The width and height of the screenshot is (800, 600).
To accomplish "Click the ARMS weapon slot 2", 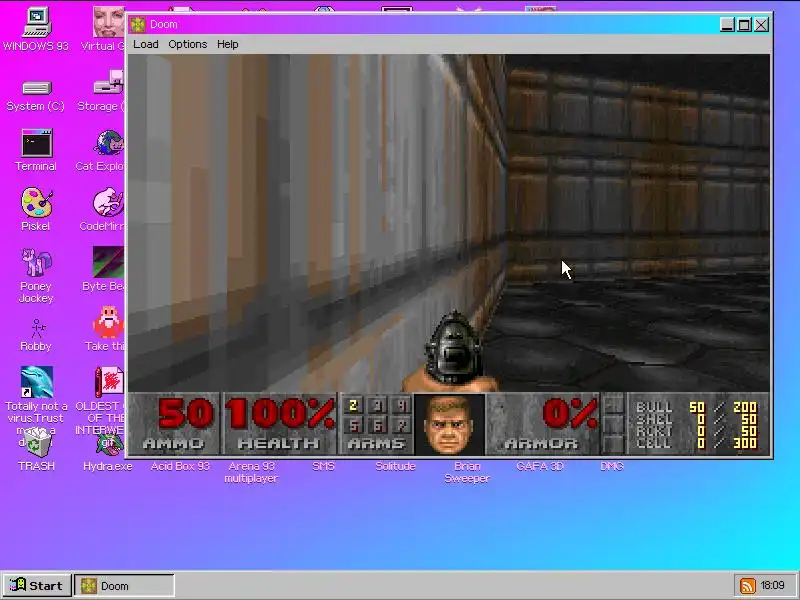I will [x=353, y=406].
